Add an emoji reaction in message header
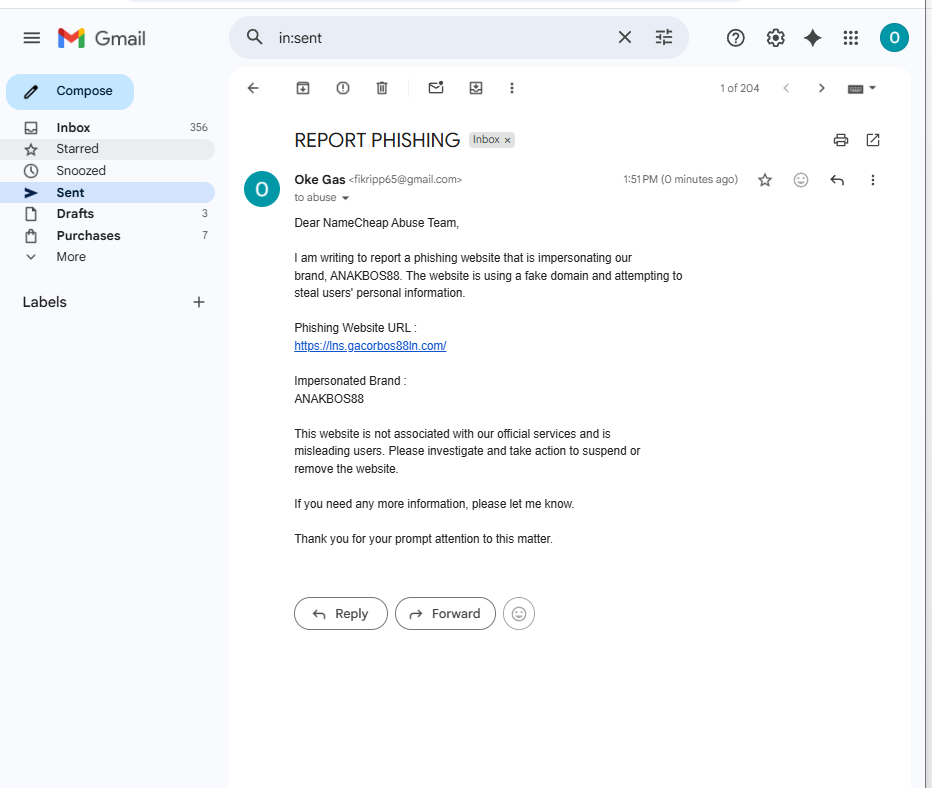932x788 pixels. 801,180
